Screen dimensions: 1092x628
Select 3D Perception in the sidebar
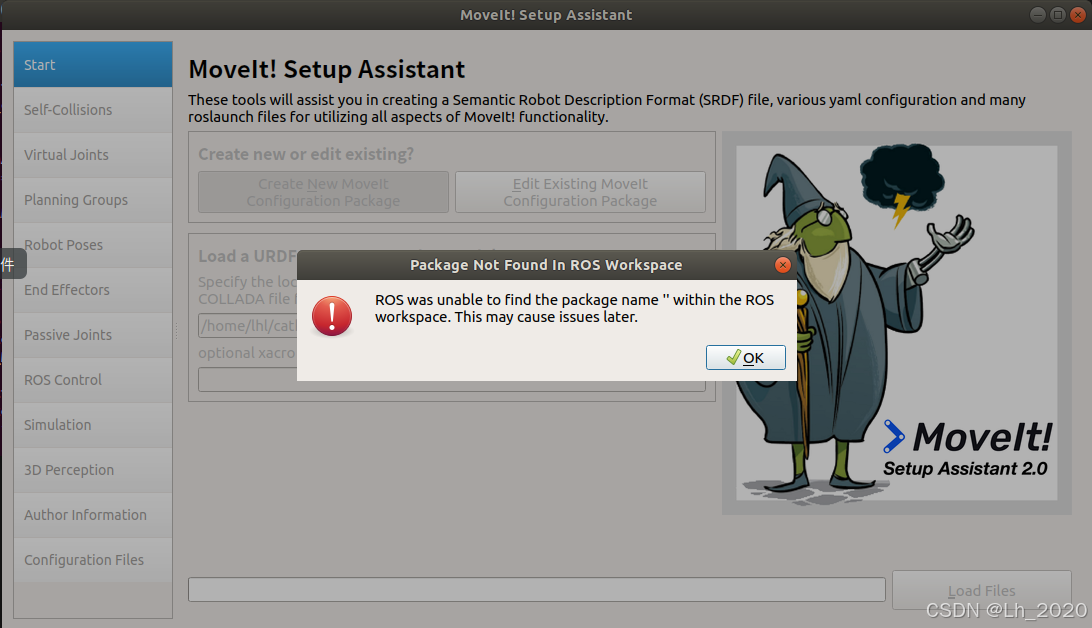click(x=93, y=470)
